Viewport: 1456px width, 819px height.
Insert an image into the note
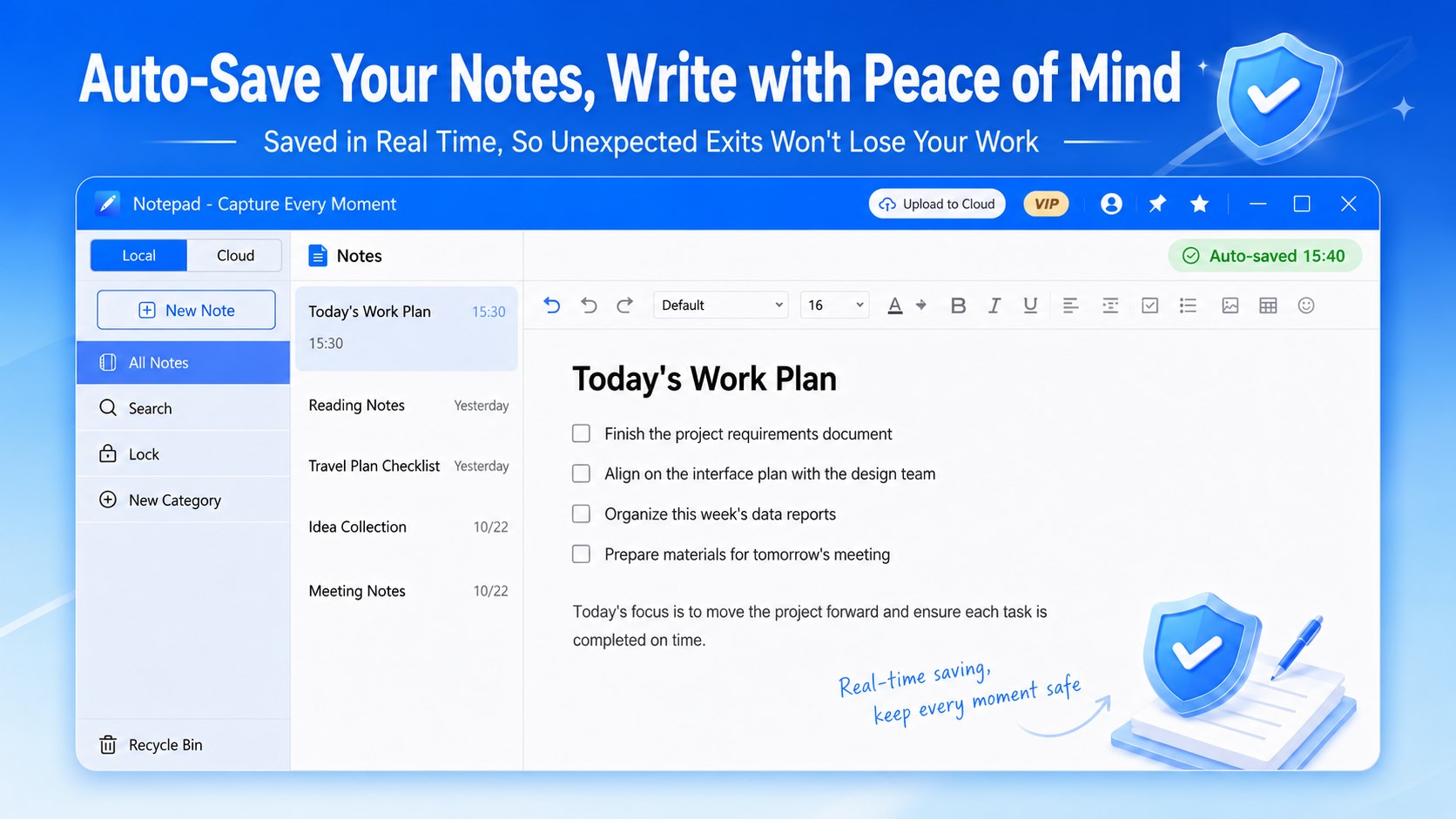point(1230,305)
